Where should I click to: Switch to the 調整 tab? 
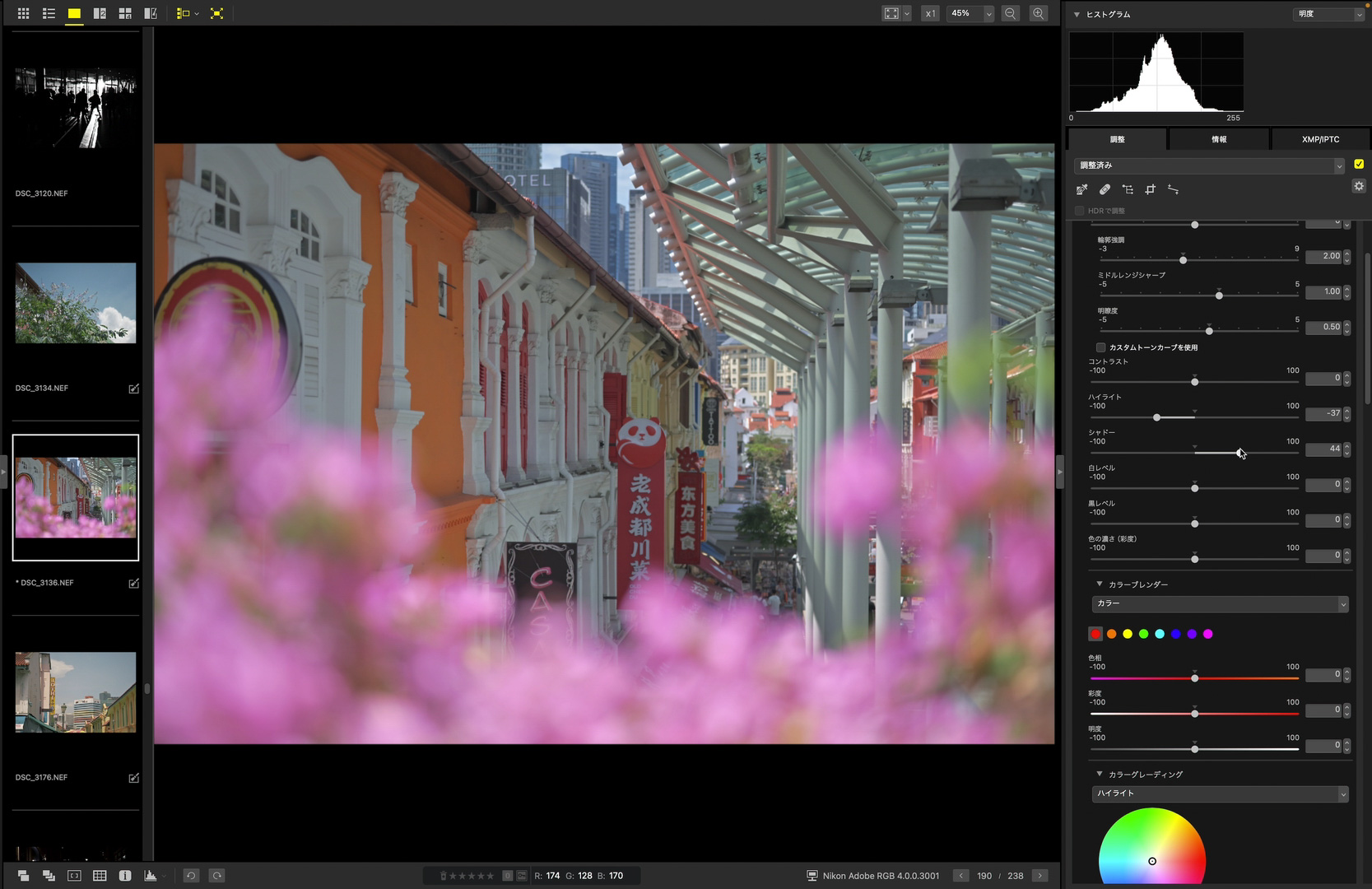[x=1117, y=139]
